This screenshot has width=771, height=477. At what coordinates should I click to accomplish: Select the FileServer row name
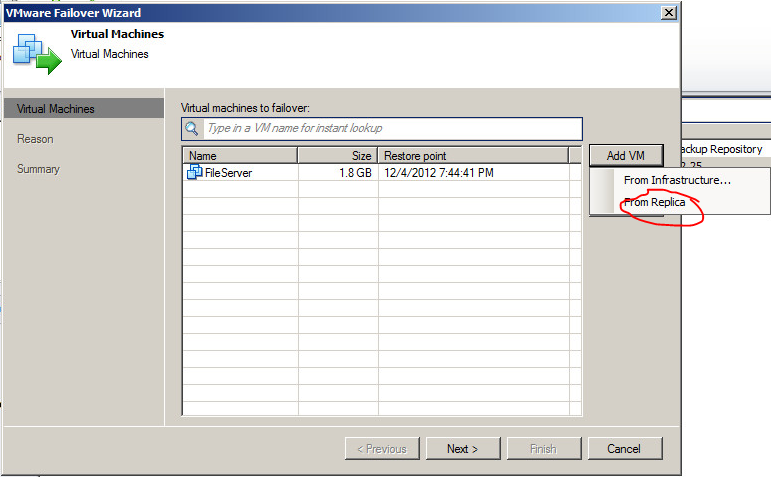click(x=228, y=173)
